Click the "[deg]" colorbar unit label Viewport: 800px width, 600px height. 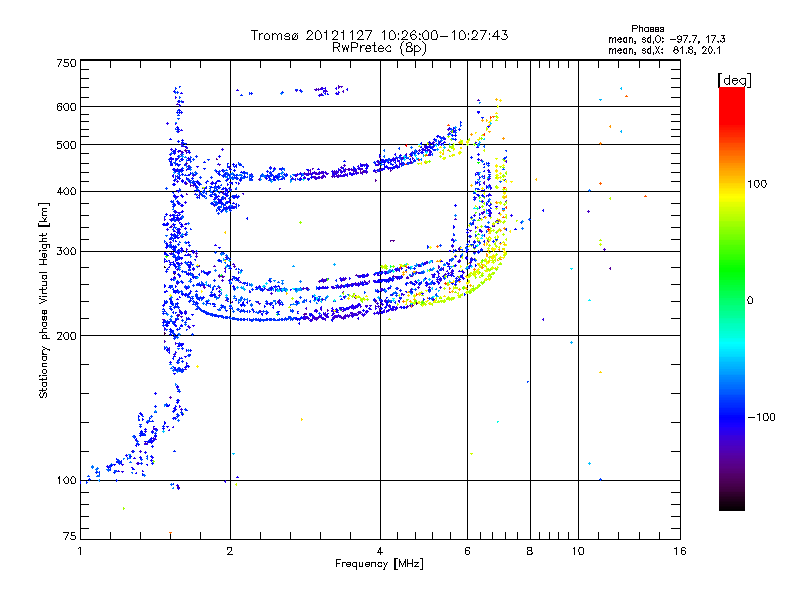734,80
